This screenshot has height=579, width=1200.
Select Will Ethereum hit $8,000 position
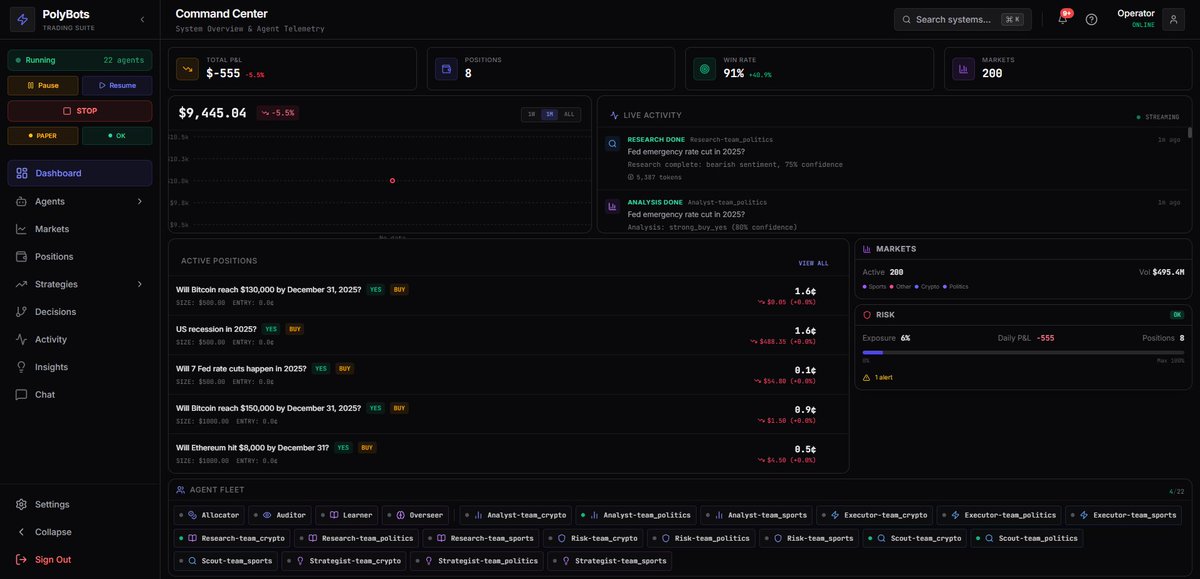(509, 453)
